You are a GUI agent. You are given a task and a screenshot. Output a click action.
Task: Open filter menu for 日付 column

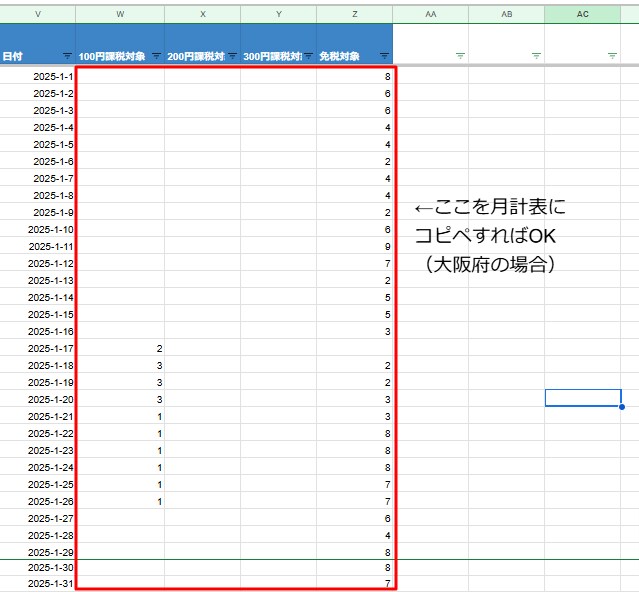[67, 56]
